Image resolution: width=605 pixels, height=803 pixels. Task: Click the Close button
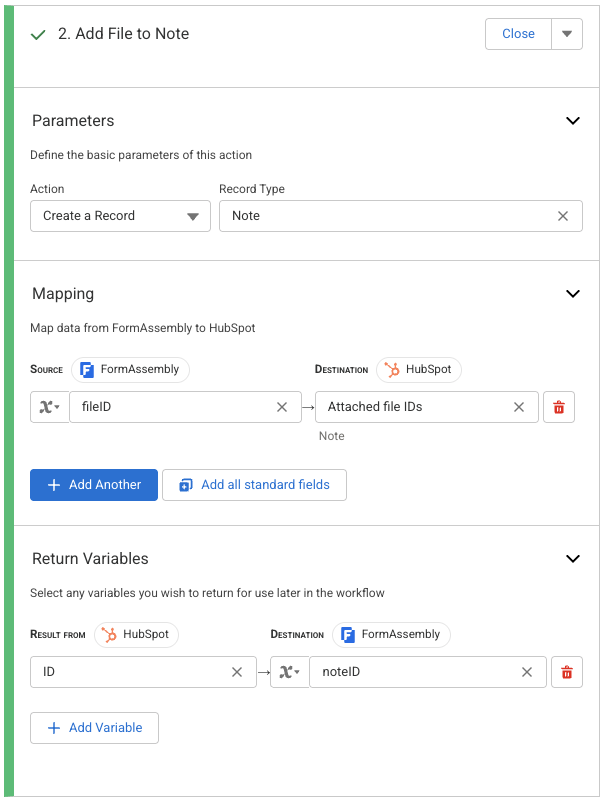tap(518, 34)
